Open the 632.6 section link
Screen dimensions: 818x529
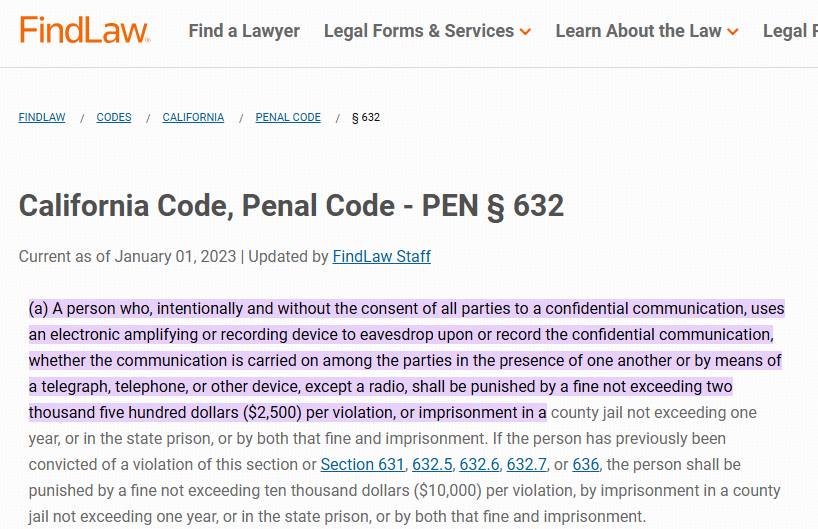tap(479, 464)
